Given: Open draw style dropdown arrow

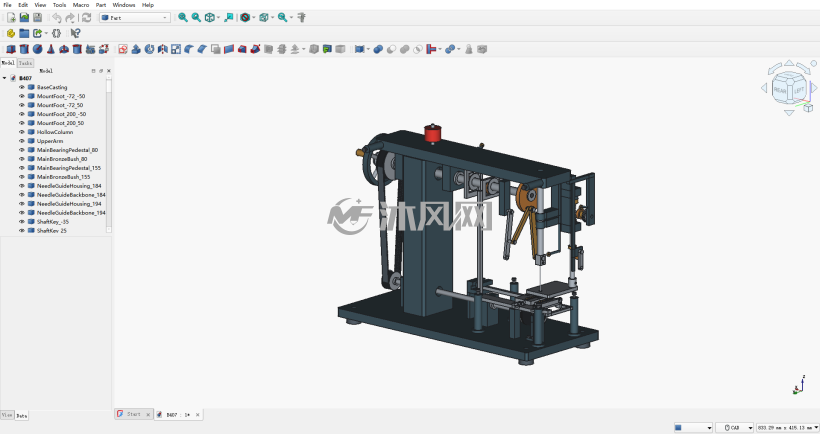Looking at the screenshot, I should point(254,17).
